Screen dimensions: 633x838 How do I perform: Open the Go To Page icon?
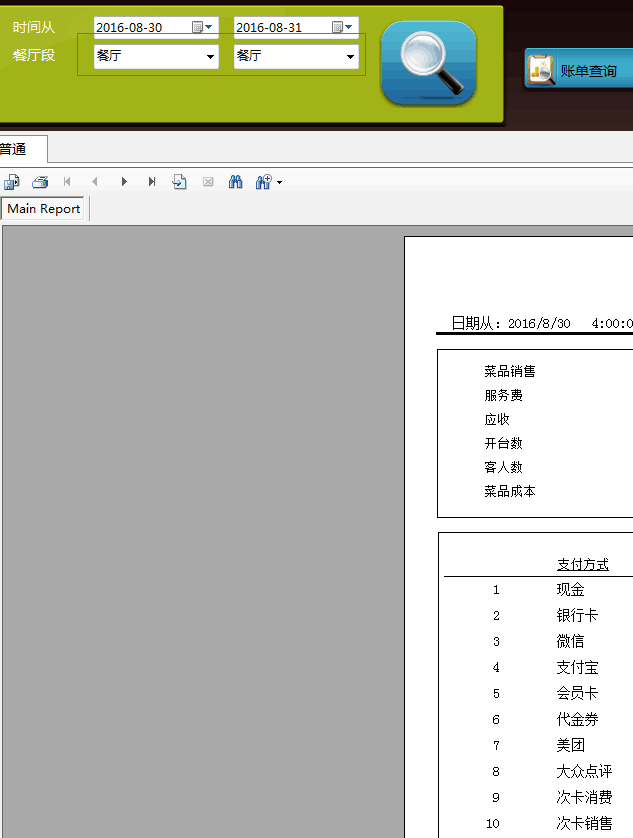[x=180, y=182]
